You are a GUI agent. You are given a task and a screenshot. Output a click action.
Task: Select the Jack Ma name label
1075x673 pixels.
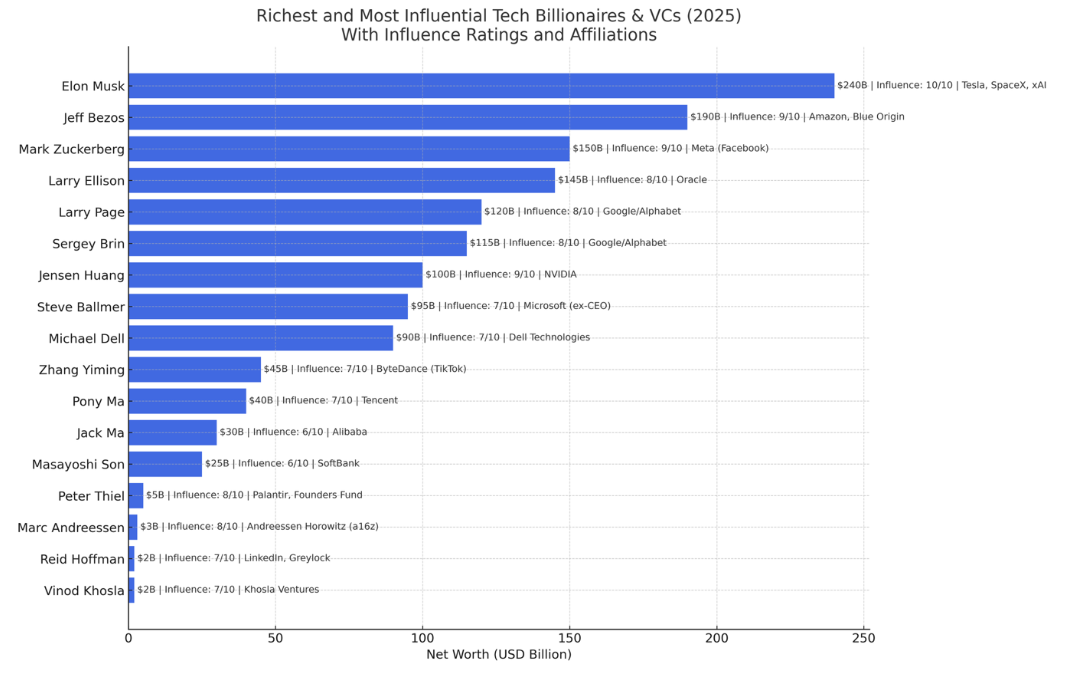[x=101, y=433]
